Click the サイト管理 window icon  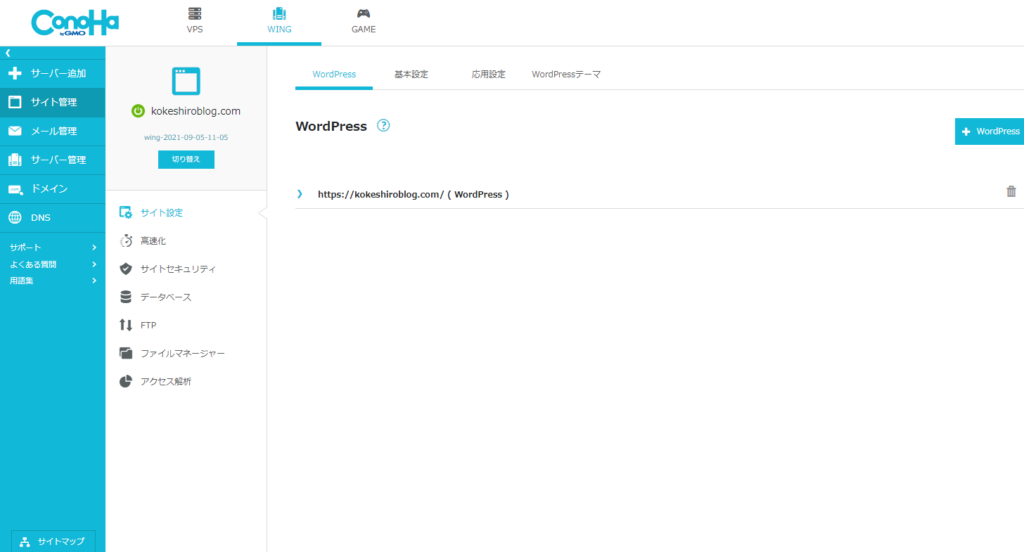15,102
